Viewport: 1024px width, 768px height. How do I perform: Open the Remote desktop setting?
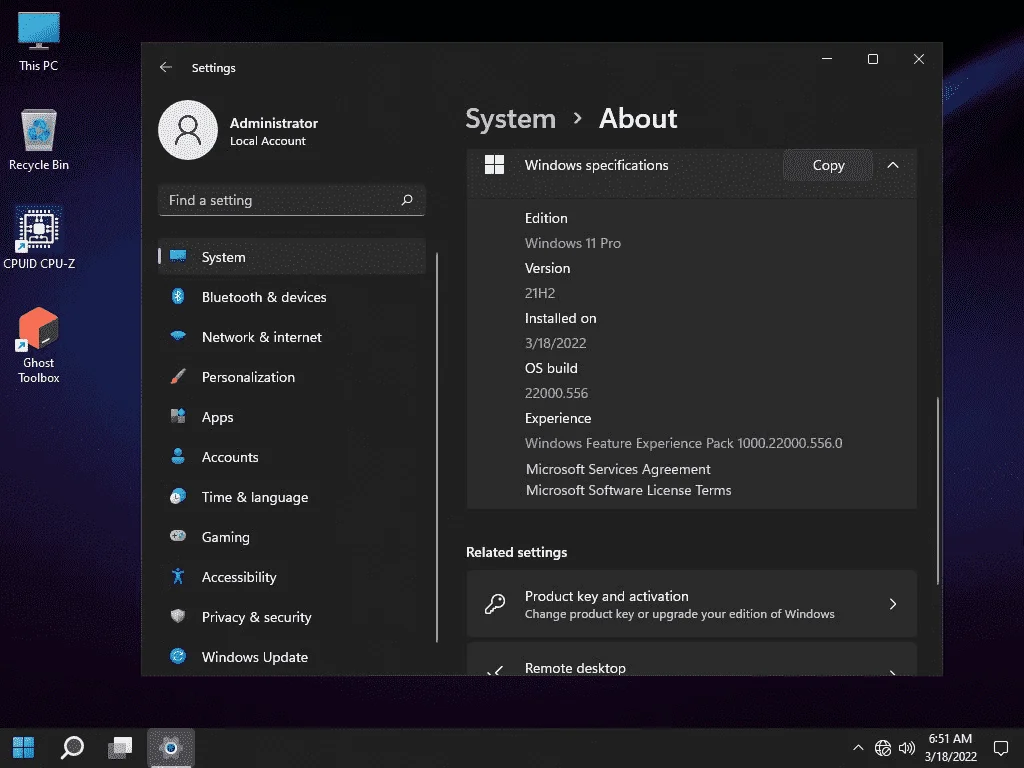(692, 659)
